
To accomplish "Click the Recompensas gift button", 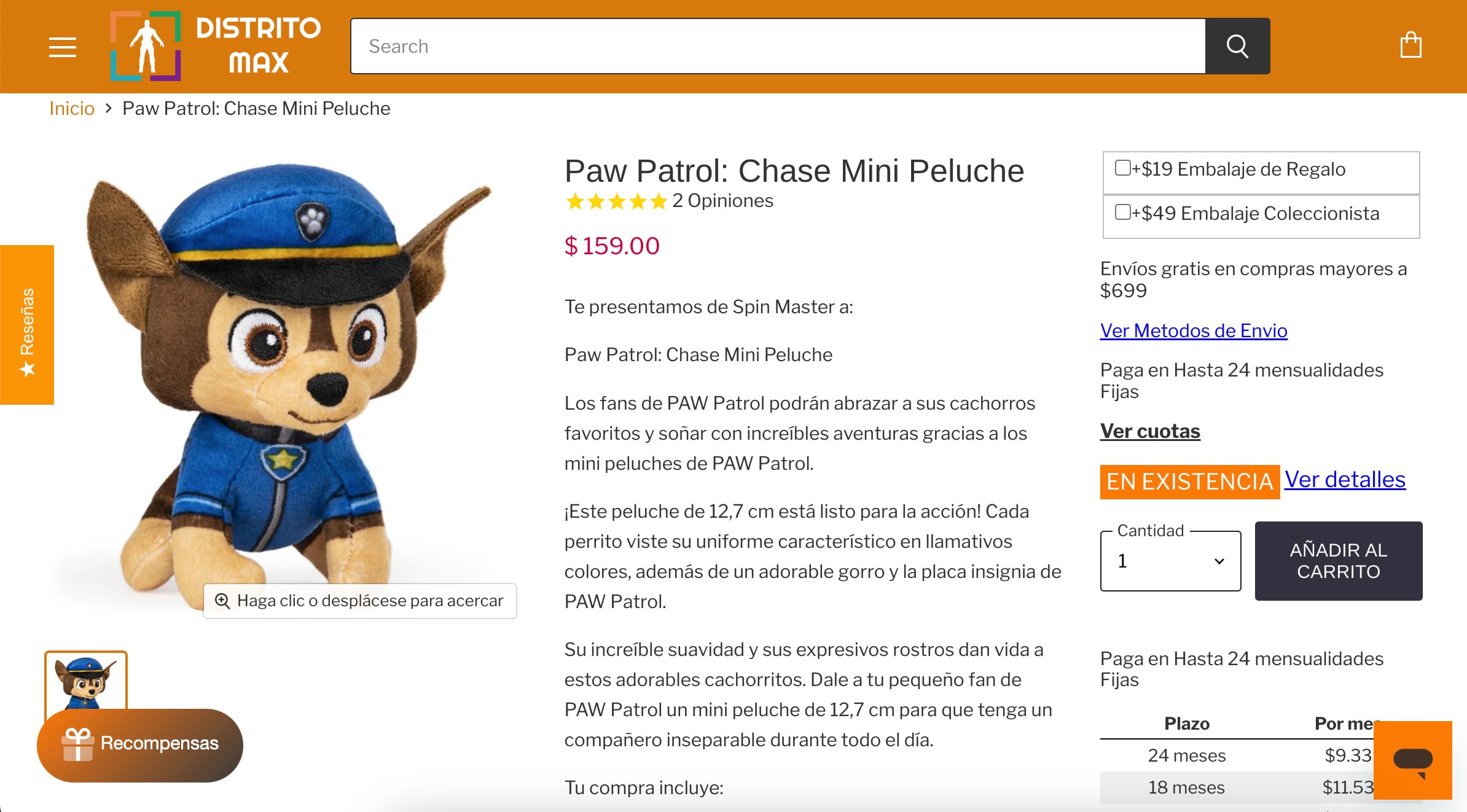I will pyautogui.click(x=140, y=744).
